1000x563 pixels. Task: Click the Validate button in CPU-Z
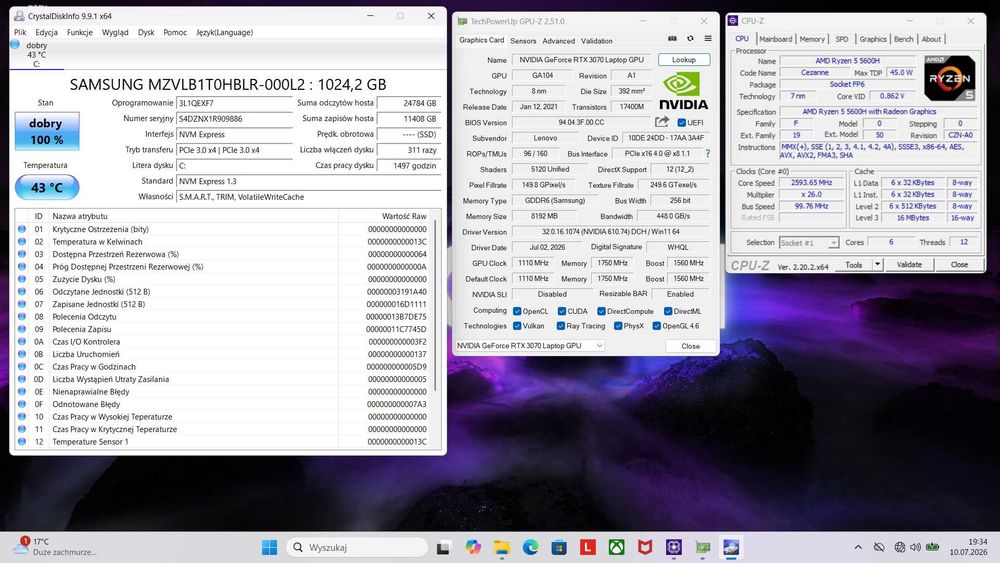(x=909, y=264)
